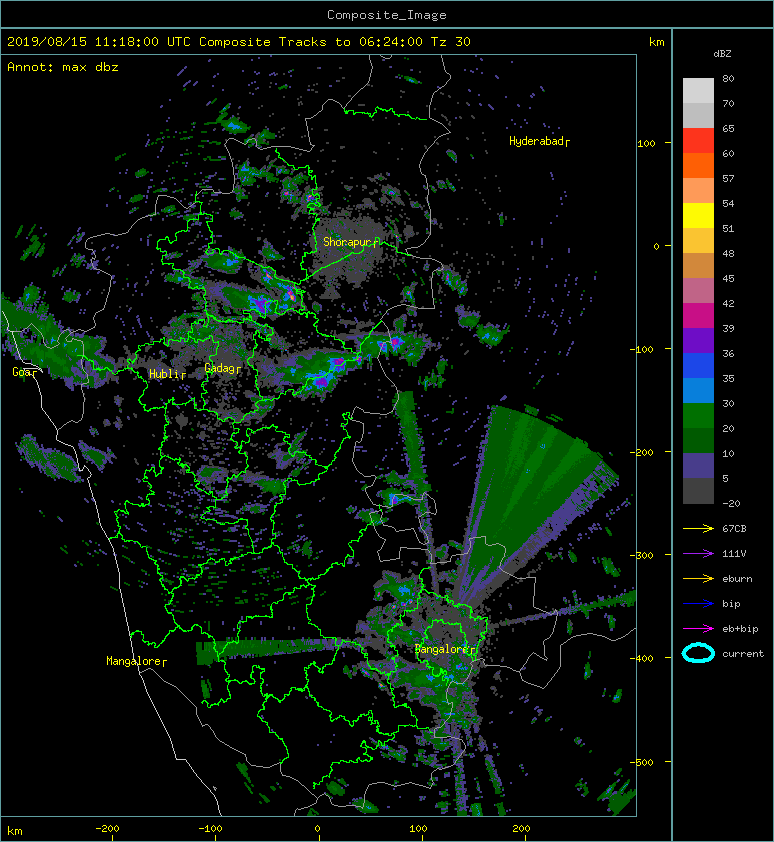Click the slate purple 10–5 dBZ swatch
The width and height of the screenshot is (774, 842).
698,465
